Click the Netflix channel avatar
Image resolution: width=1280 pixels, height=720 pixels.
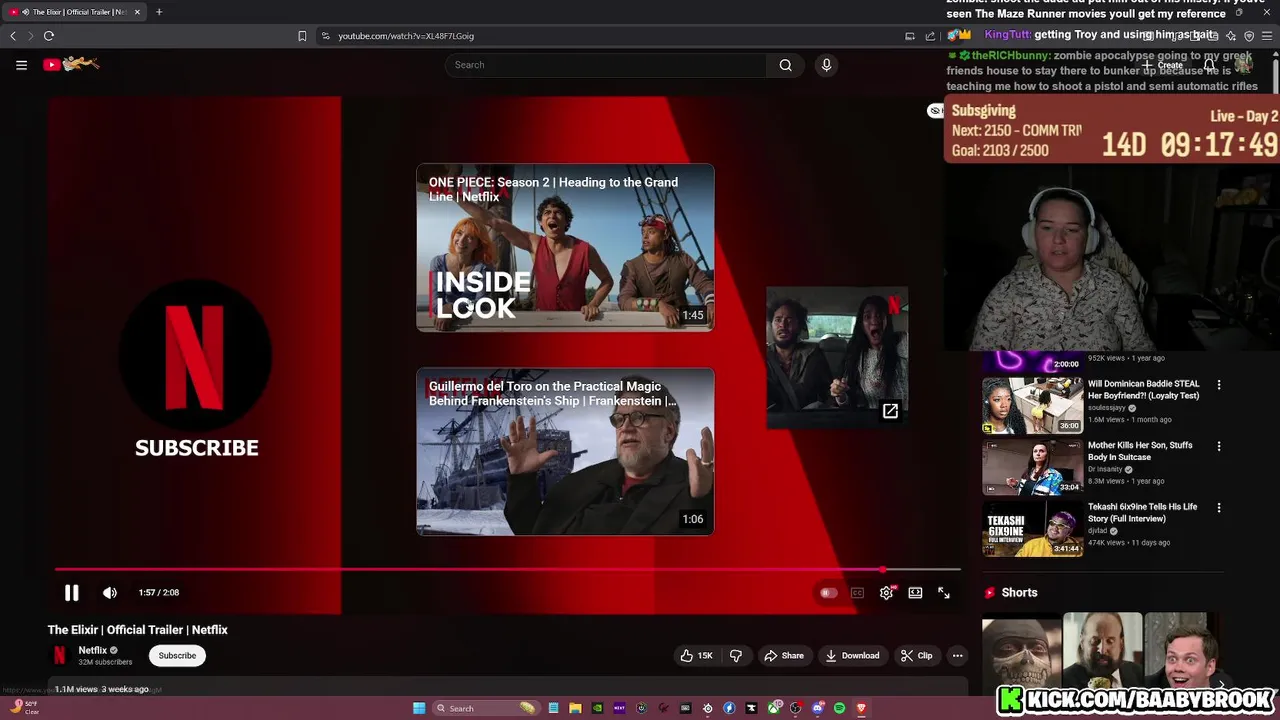pos(59,655)
